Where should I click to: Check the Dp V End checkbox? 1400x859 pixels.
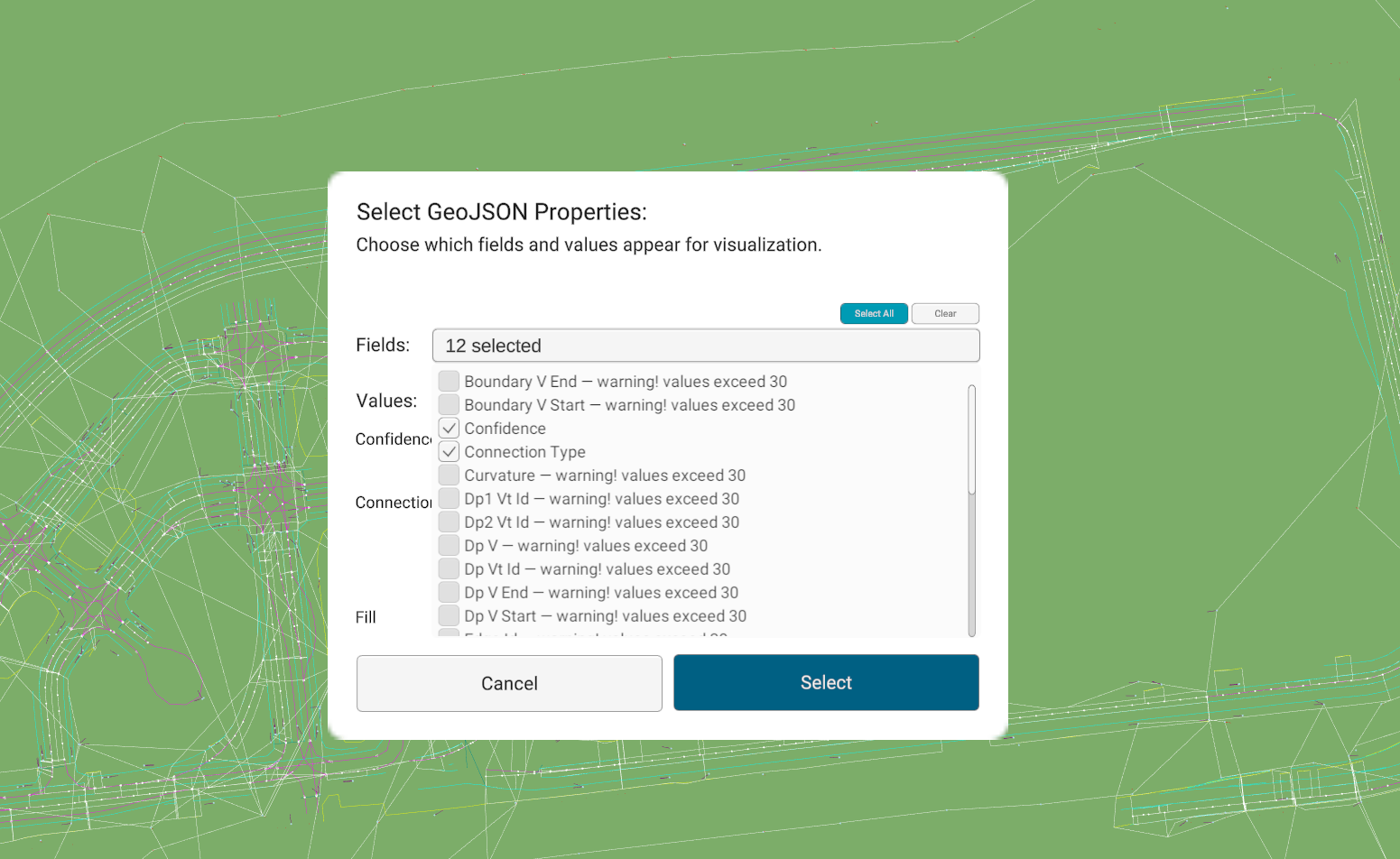pos(449,593)
